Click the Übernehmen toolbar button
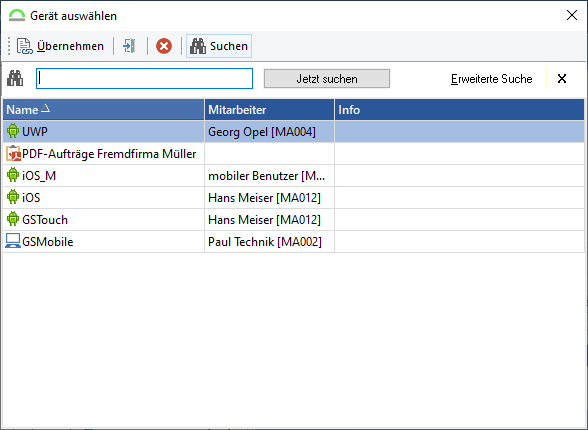Viewport: 588px width, 430px height. (x=60, y=46)
